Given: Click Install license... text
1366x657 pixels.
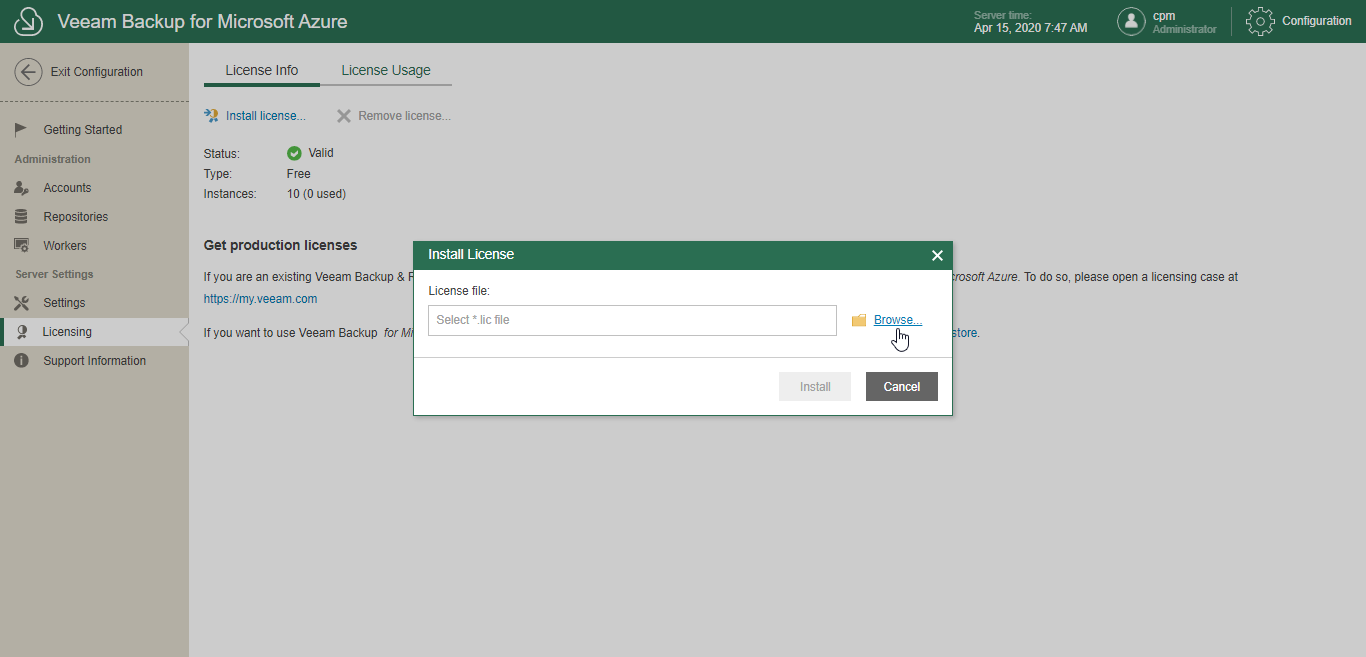Looking at the screenshot, I should click(x=266, y=116).
